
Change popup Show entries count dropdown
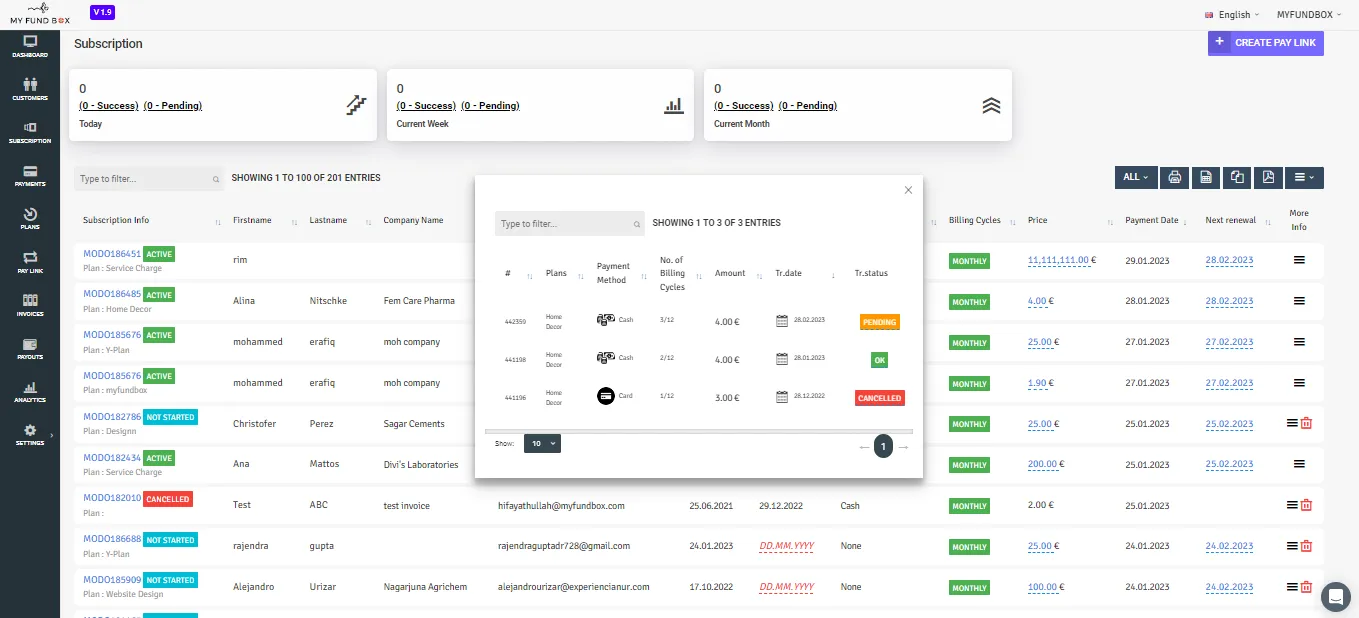click(x=542, y=443)
